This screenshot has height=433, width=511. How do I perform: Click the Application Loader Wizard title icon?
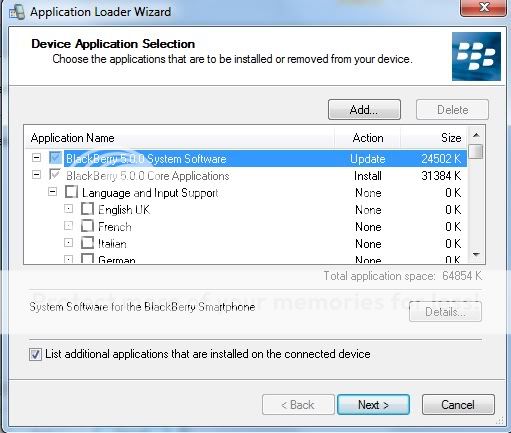[x=17, y=12]
